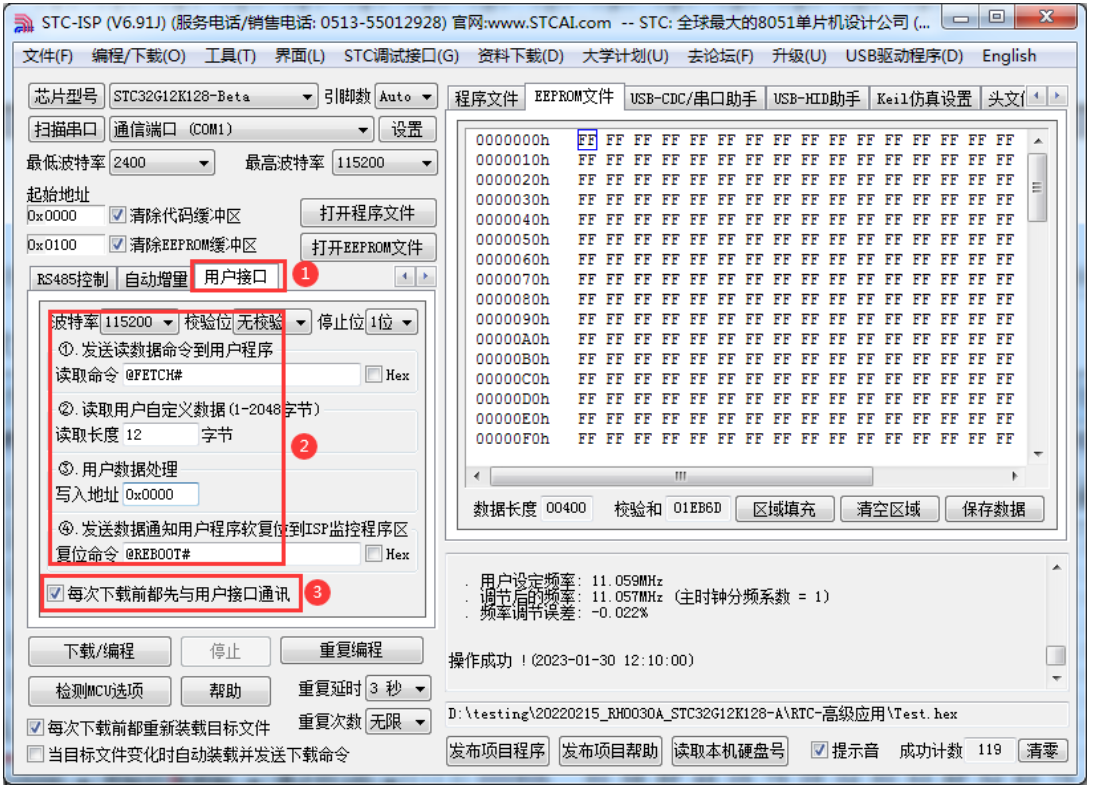
Task: Click left arrow next to 用户接口 tab
Action: click(x=405, y=276)
